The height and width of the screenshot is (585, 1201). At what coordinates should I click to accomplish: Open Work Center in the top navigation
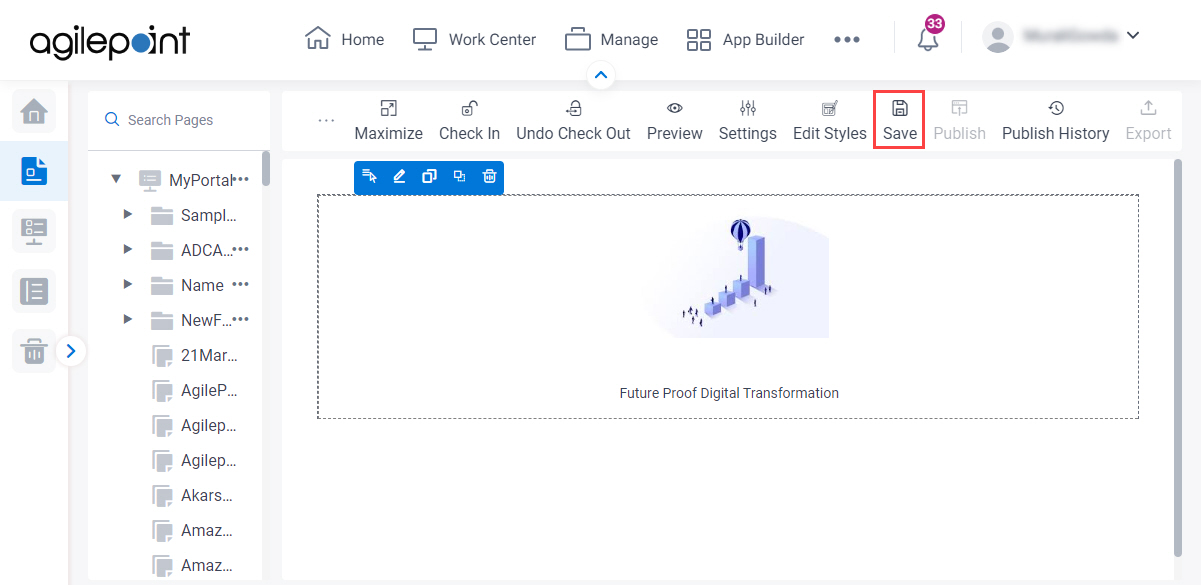pos(474,40)
